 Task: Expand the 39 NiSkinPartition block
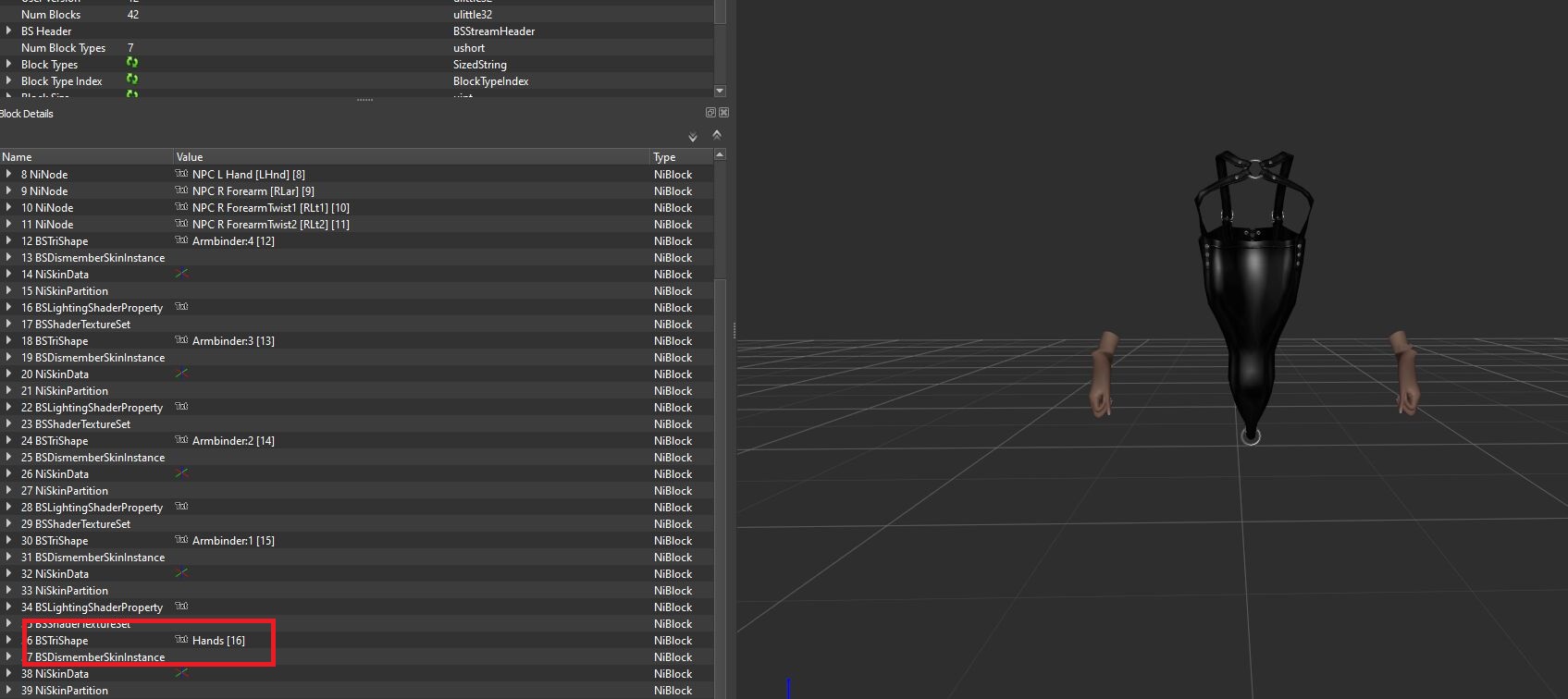coord(9,690)
